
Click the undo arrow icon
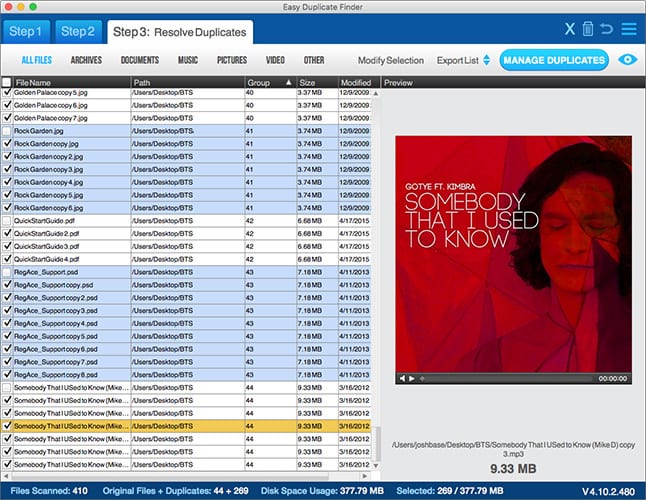point(607,30)
